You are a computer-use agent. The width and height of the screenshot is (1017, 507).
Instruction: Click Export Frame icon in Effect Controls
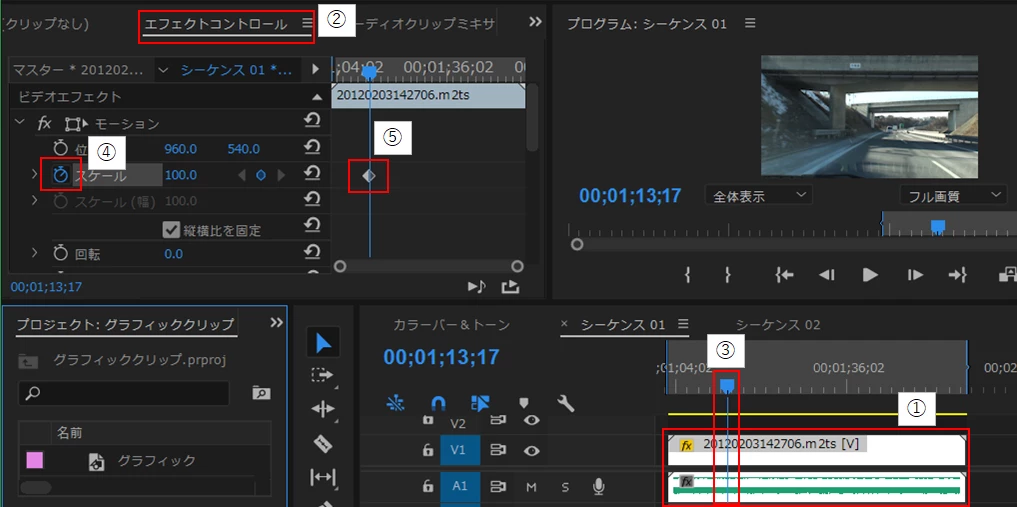pyautogui.click(x=510, y=286)
